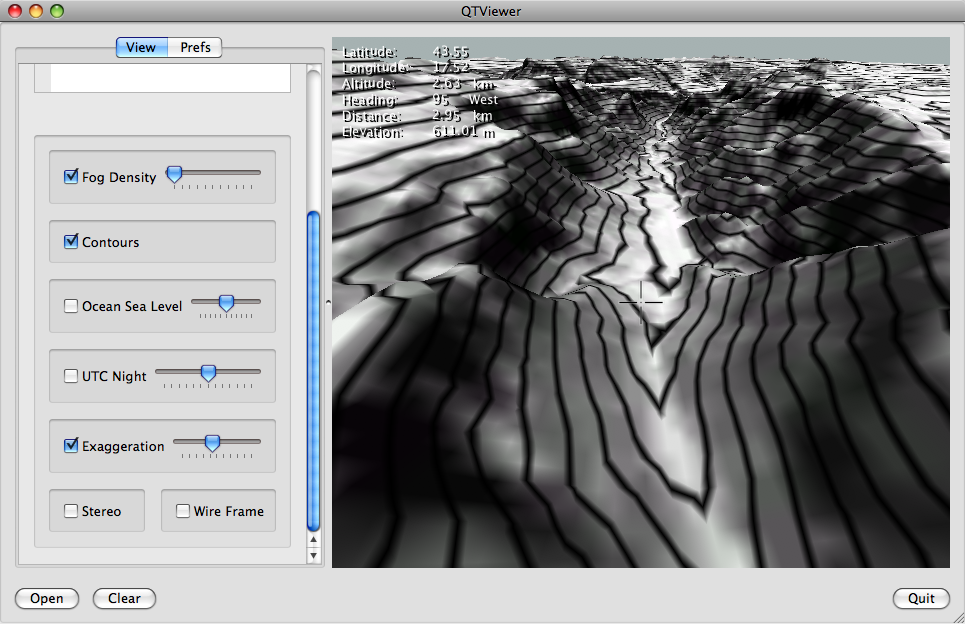
Task: Disable the Fog Density checkbox
Action: click(x=71, y=177)
